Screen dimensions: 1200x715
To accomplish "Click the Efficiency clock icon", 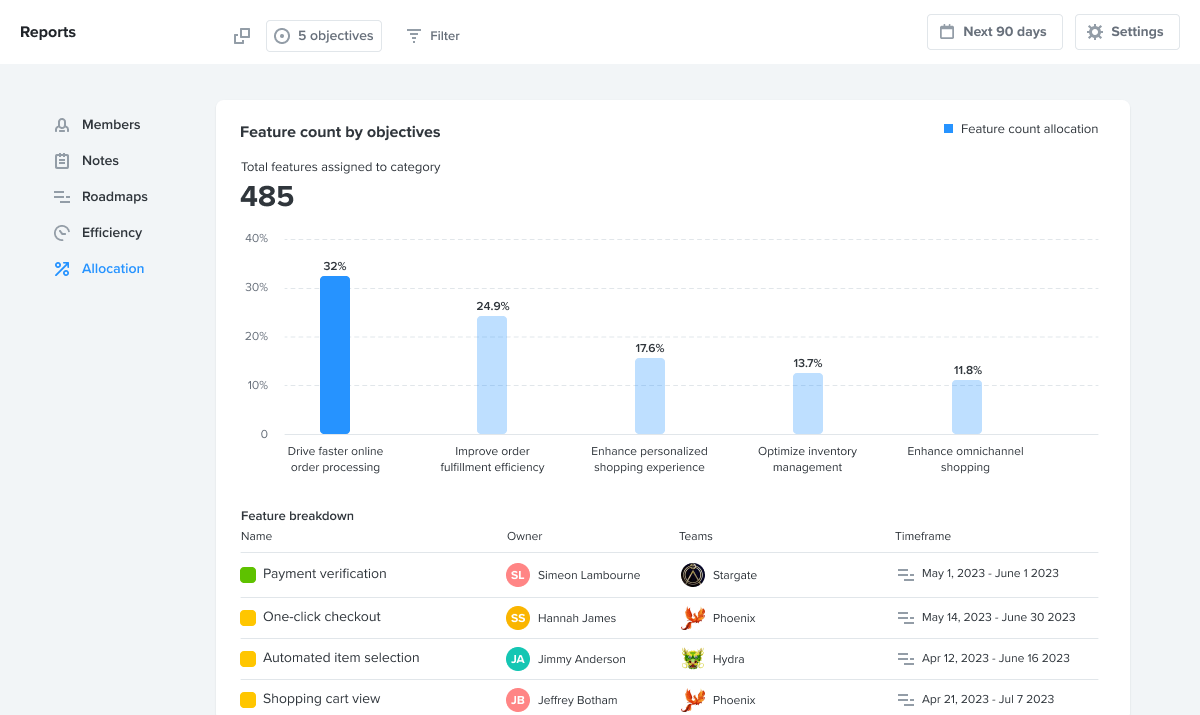I will point(61,232).
